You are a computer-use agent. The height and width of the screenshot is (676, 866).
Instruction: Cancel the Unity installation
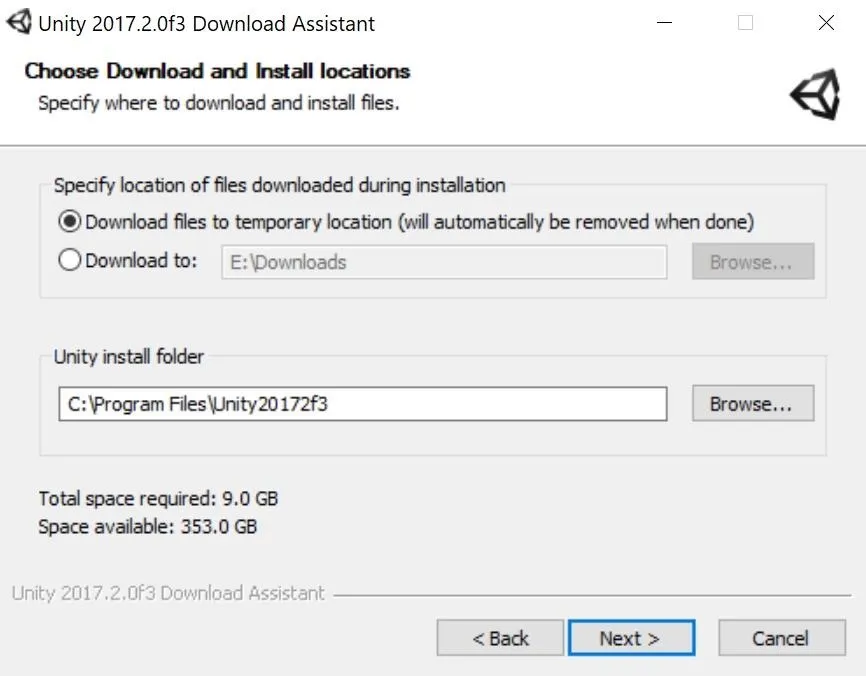pyautogui.click(x=781, y=638)
